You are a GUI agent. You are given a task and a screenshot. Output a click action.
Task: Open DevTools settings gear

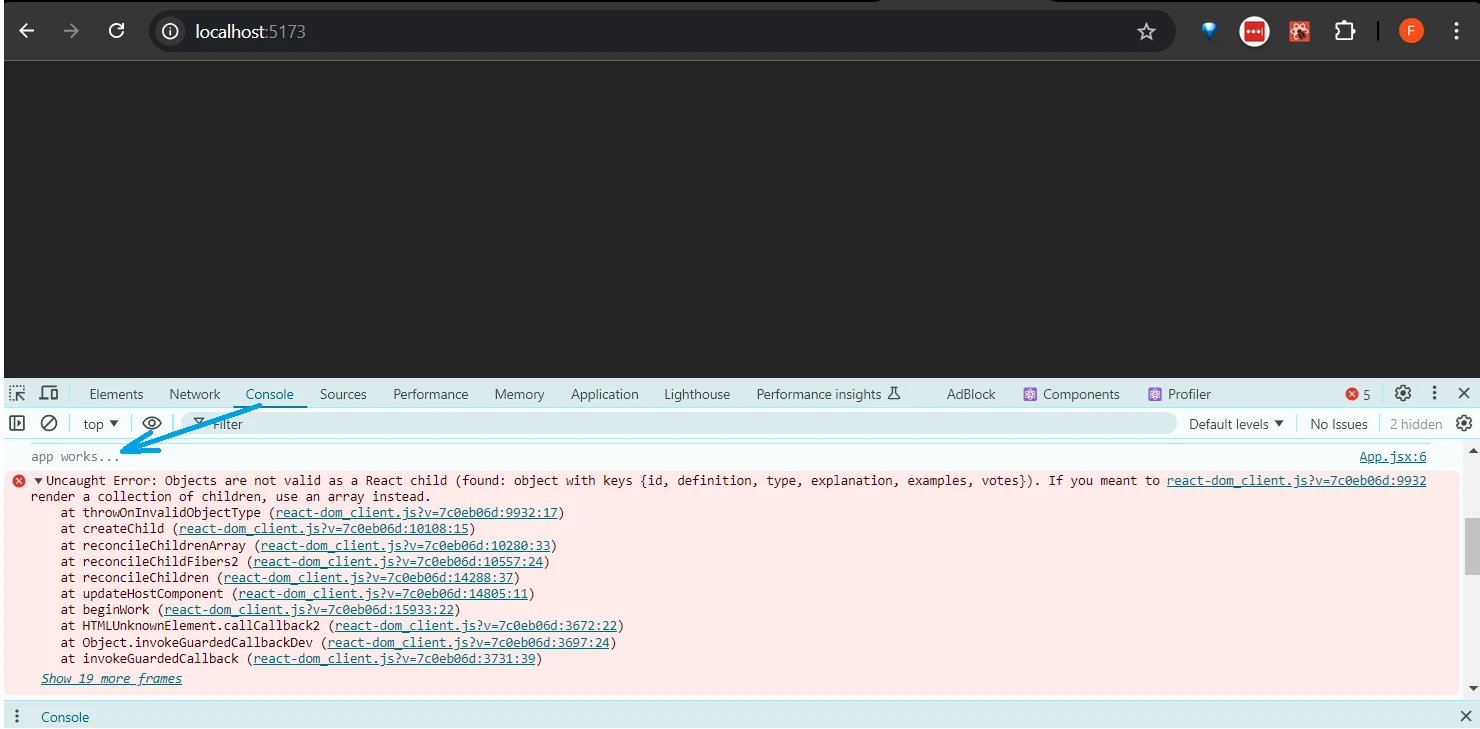(x=1403, y=393)
